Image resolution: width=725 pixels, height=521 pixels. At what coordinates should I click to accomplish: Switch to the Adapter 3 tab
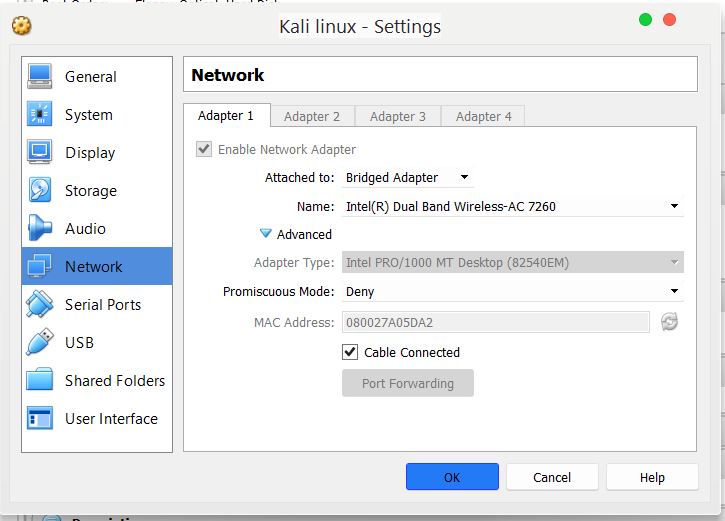coord(398,116)
